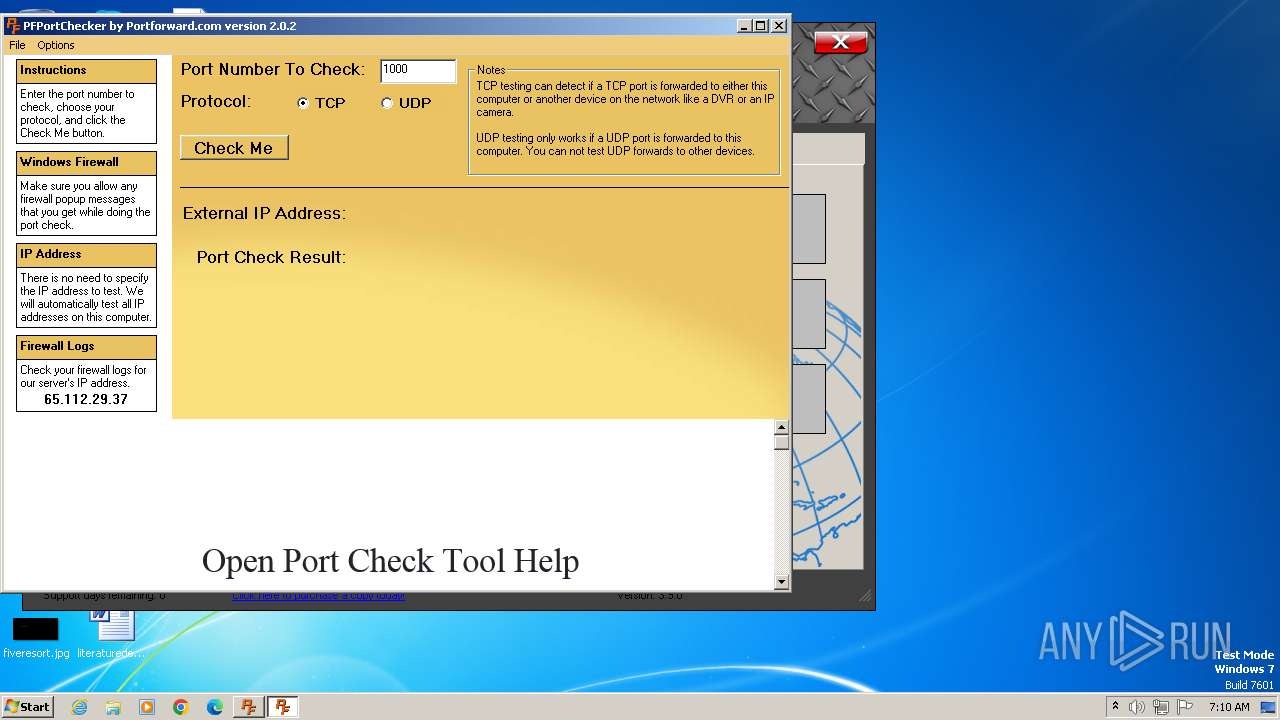Select the Instructions panel header

coord(86,71)
